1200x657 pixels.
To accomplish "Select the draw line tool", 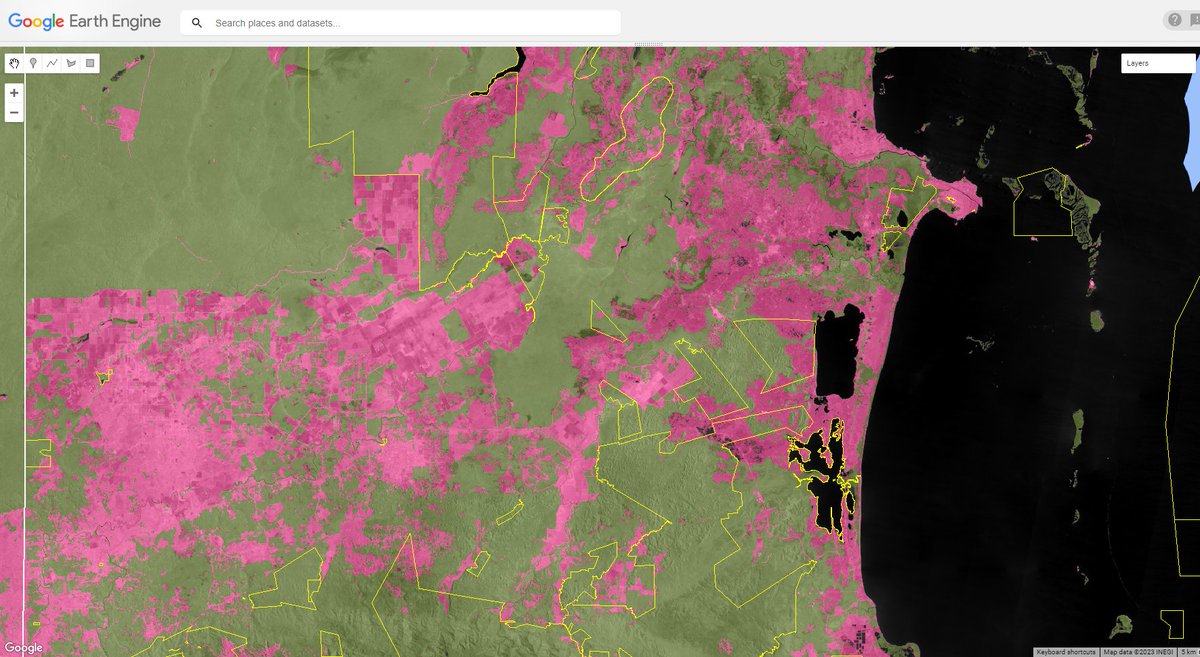I will click(x=52, y=63).
